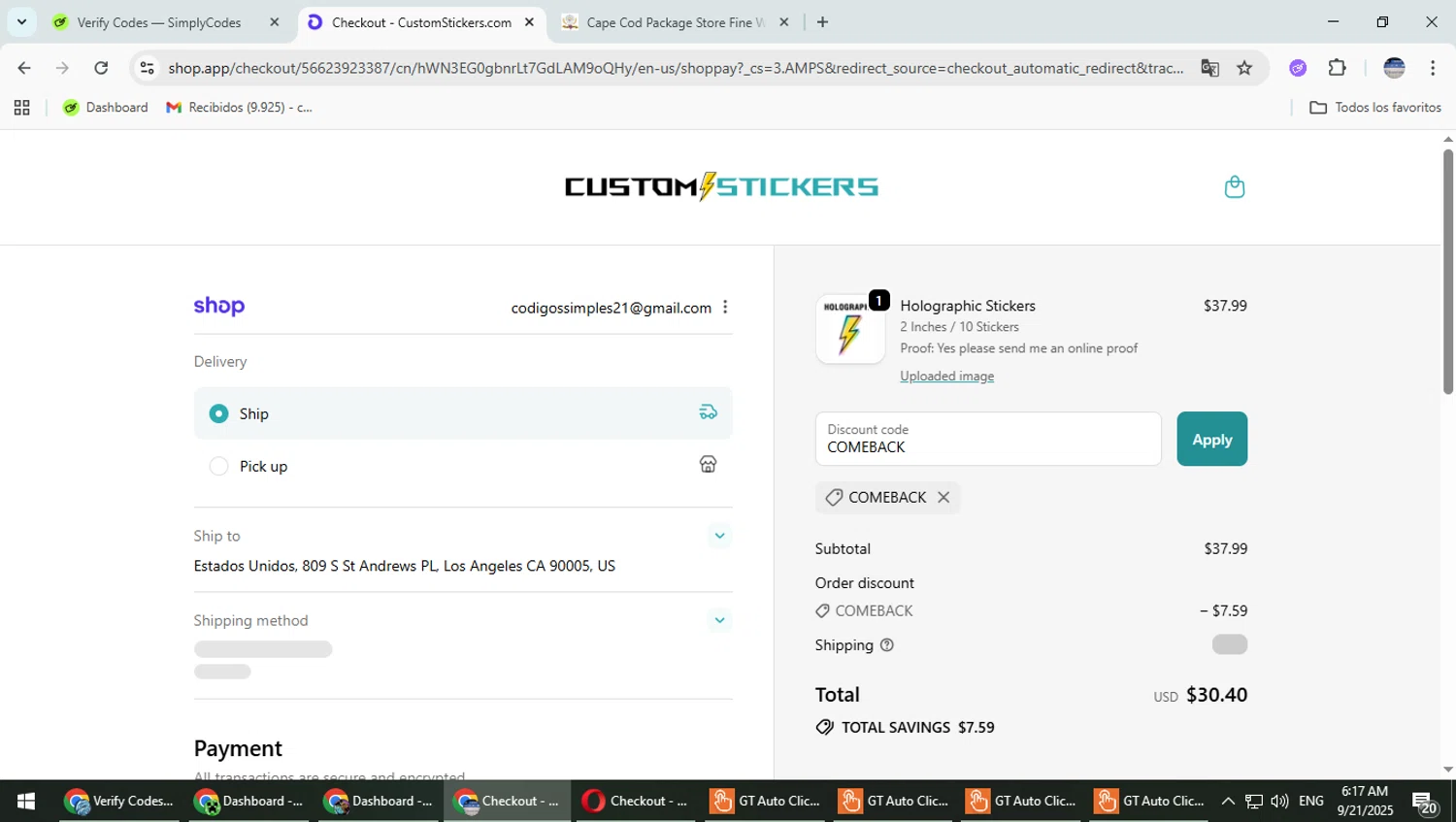Click the Shop logo
The image size is (1456, 822).
[x=219, y=307]
